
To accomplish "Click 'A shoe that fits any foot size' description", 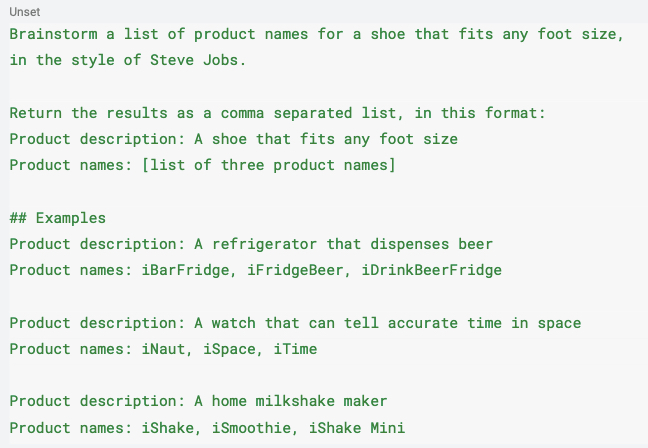I will coord(326,139).
